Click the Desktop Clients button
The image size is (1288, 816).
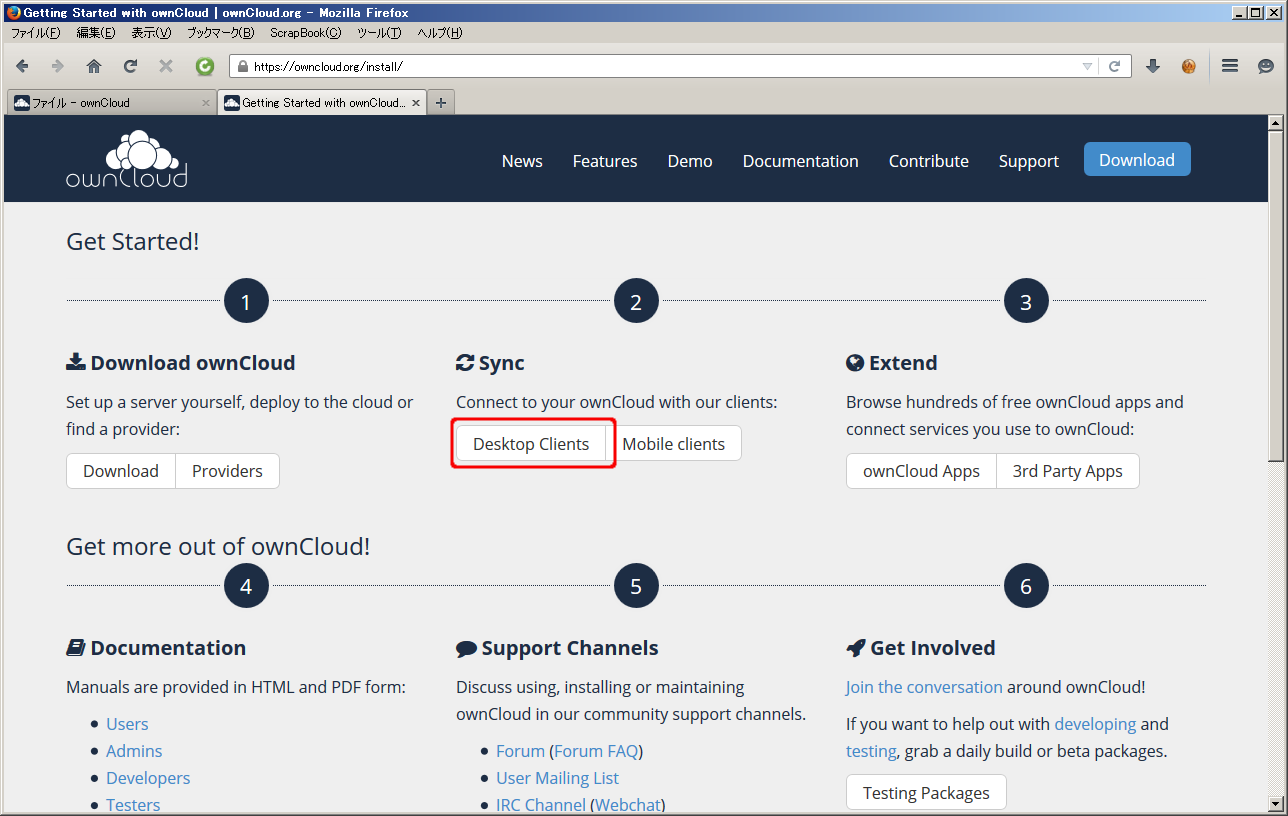tap(531, 444)
